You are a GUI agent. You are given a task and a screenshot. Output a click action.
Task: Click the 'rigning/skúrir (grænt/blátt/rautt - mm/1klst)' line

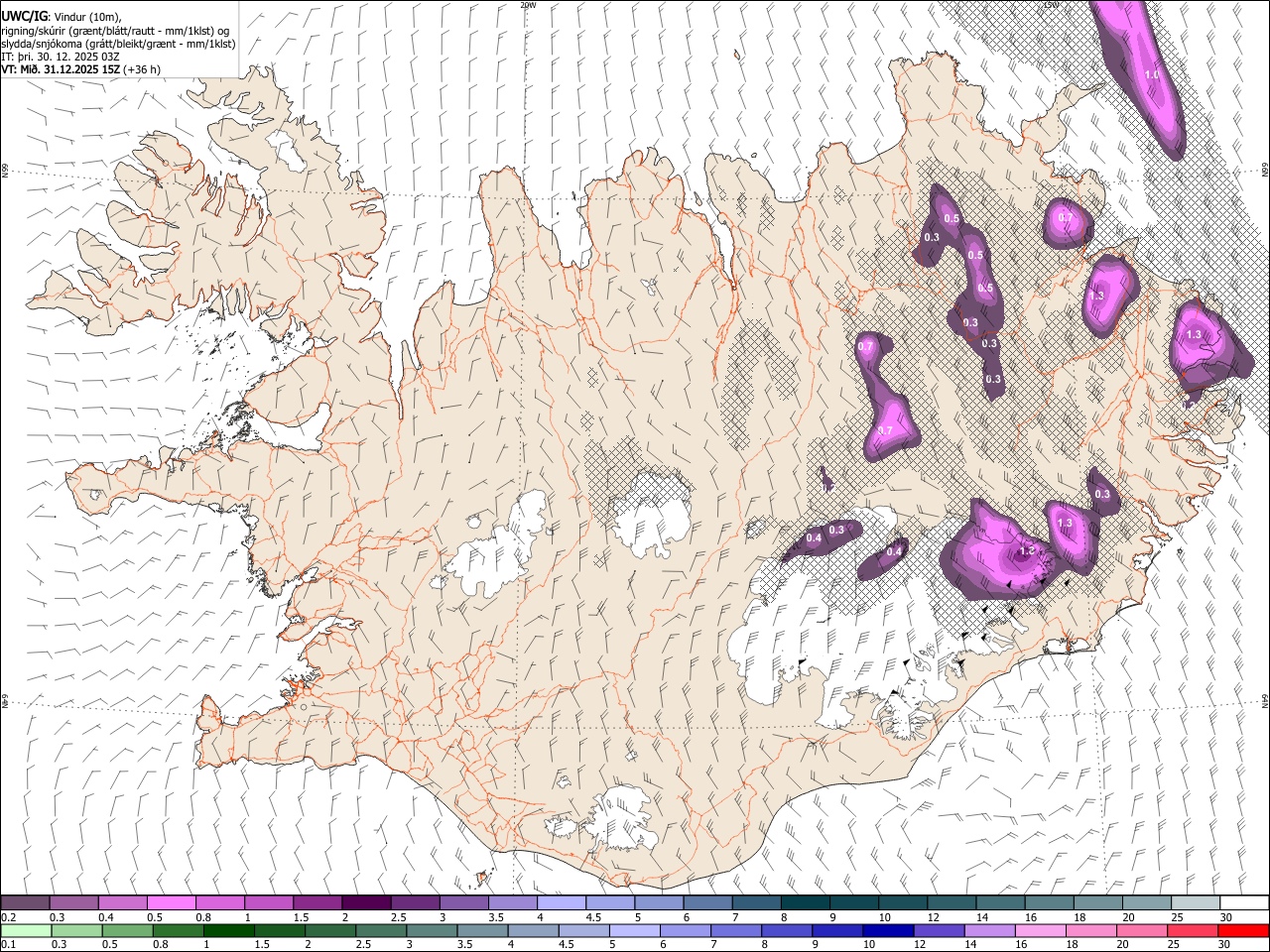click(115, 31)
